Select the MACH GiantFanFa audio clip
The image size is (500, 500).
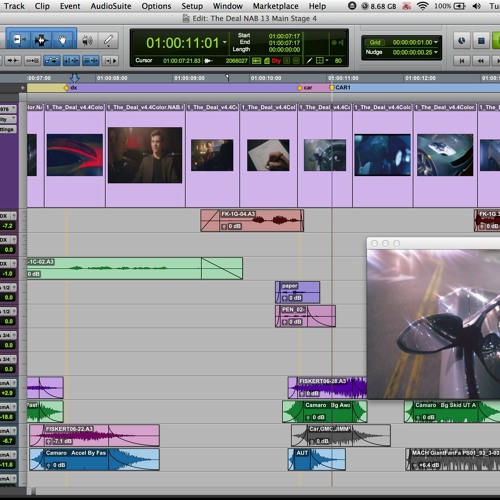453,459
